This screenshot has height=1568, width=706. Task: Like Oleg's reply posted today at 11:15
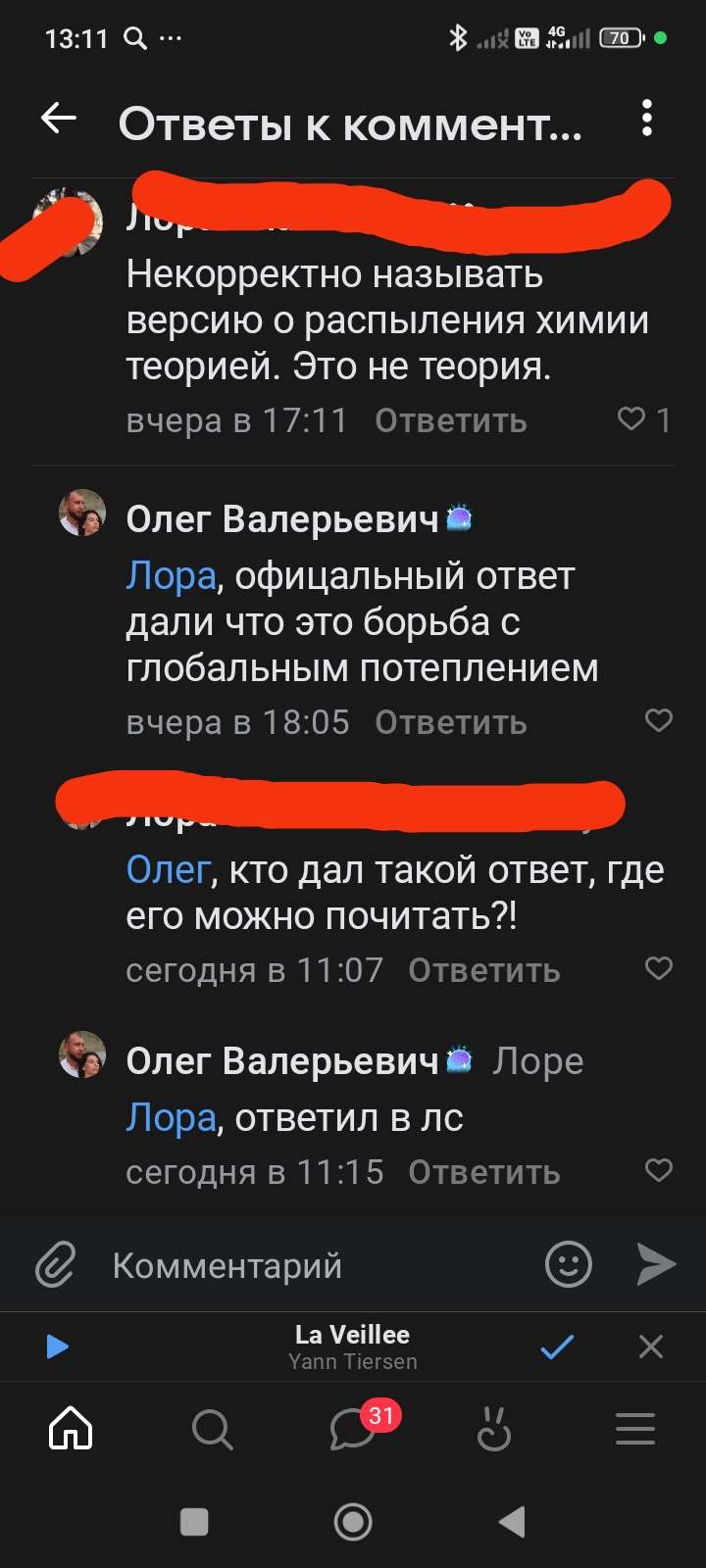click(659, 1170)
